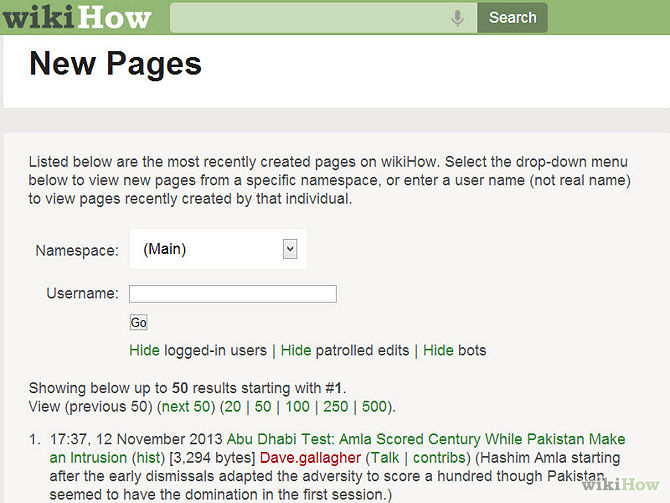The image size is (670, 503).
Task: Hide logged-in users link
Action: [144, 350]
